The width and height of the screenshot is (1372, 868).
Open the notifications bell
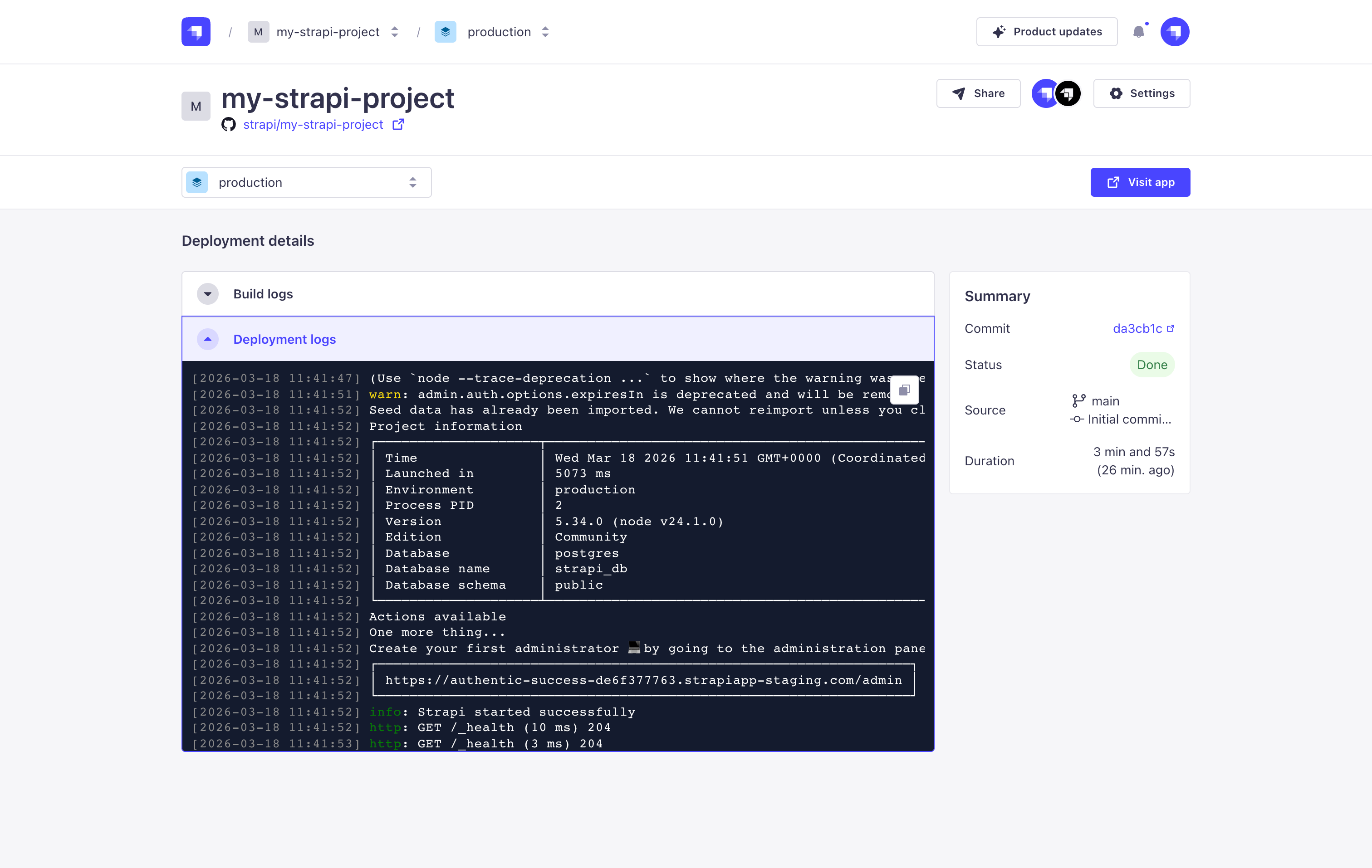point(1138,32)
